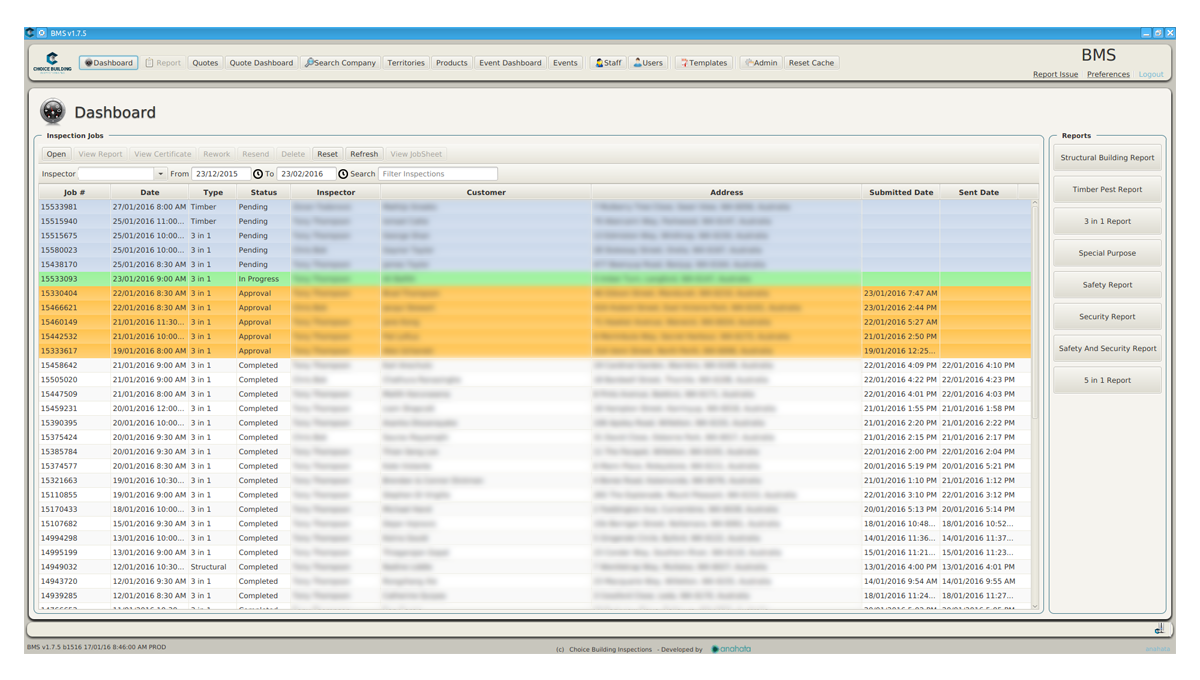Sort by the Status column header
Viewport: 1200px width, 680px height.
click(x=264, y=192)
